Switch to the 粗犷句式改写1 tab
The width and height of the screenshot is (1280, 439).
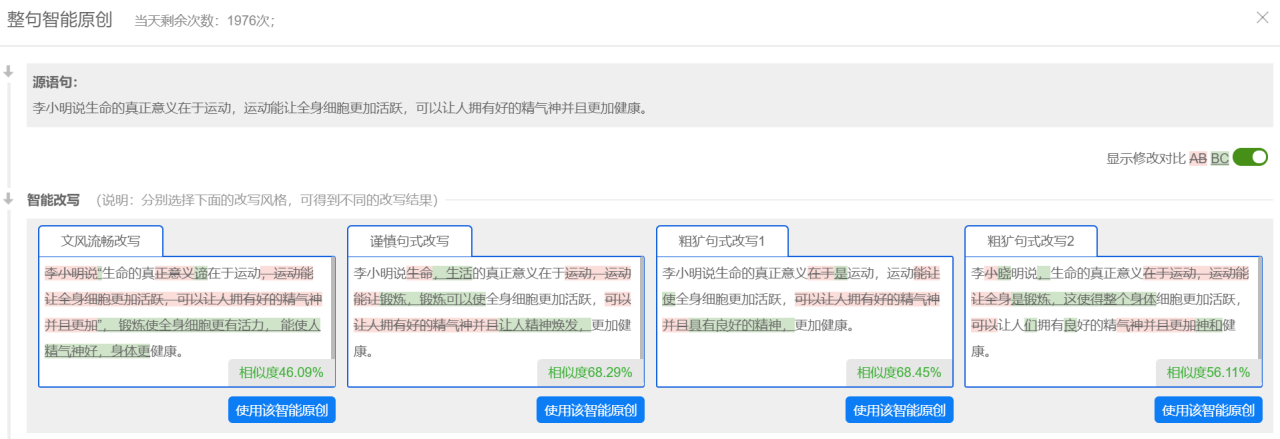[722, 241]
